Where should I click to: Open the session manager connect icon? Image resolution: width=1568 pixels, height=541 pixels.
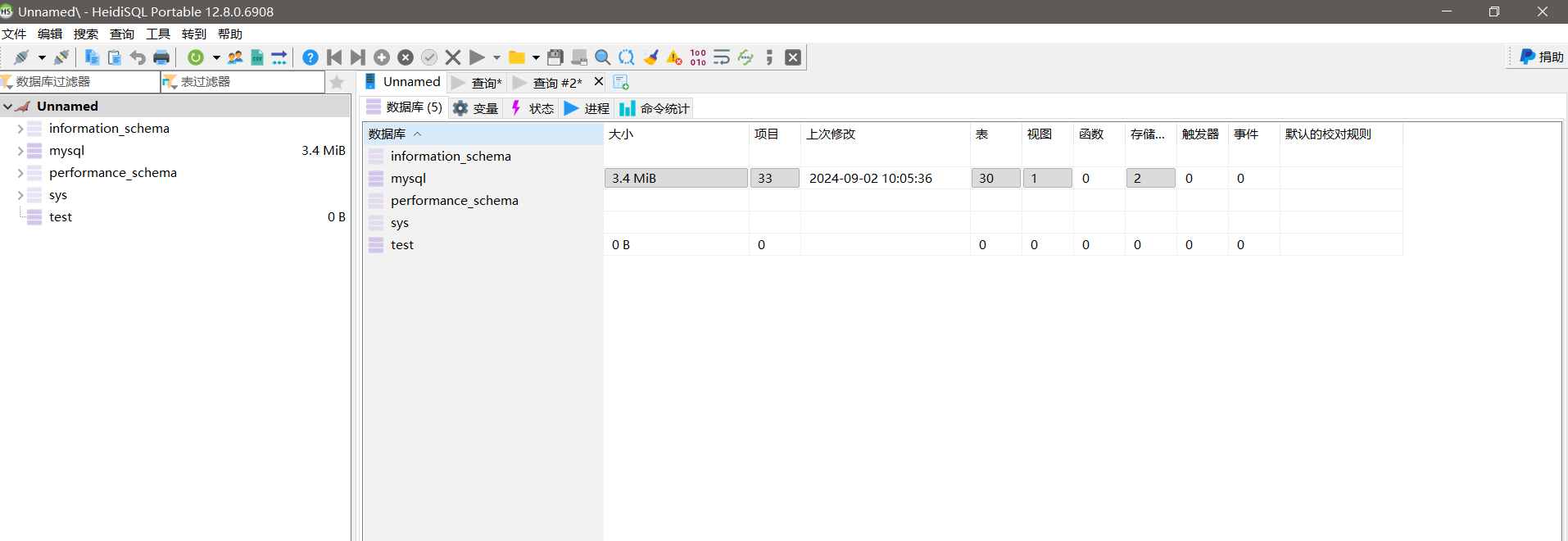tap(21, 57)
